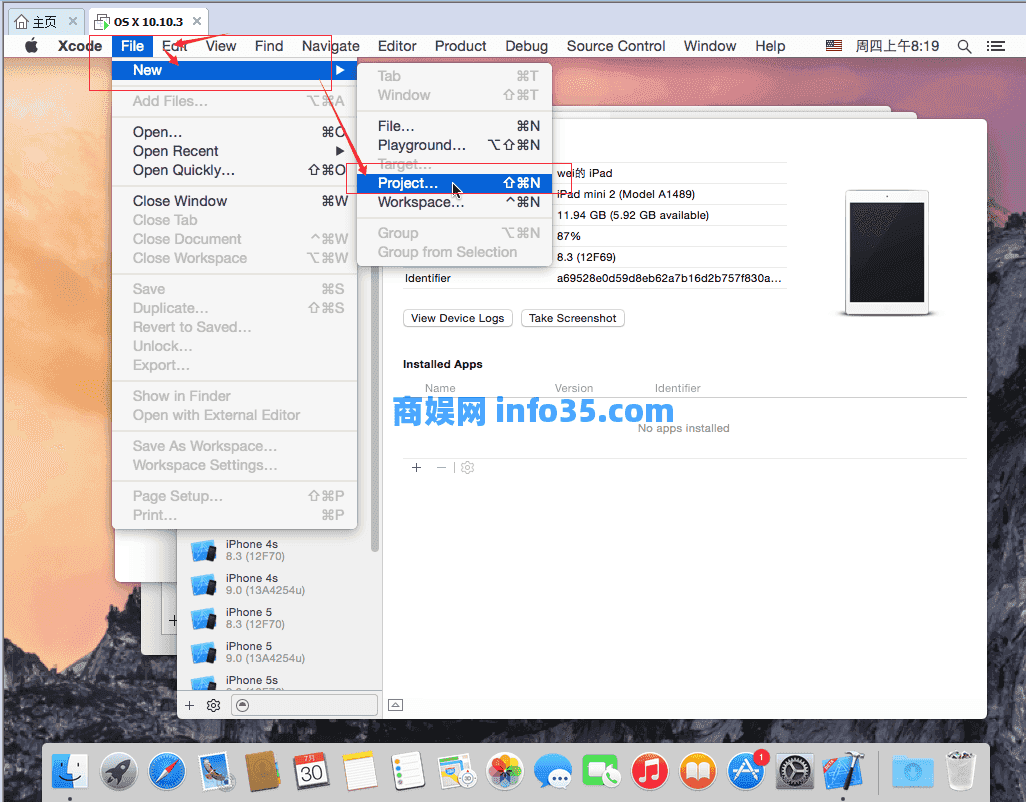Select iPhone 5 8.3 (12F70) simulator
The image size is (1026, 802).
(278, 618)
